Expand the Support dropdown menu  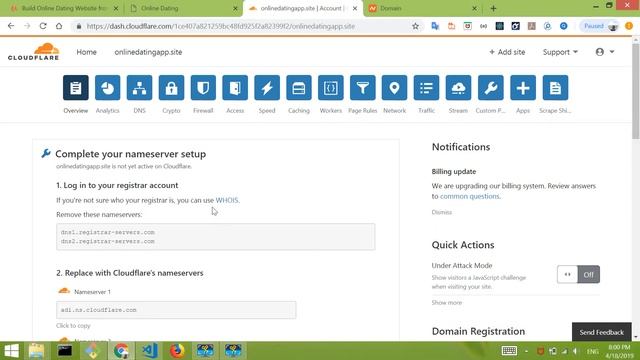pyautogui.click(x=560, y=52)
